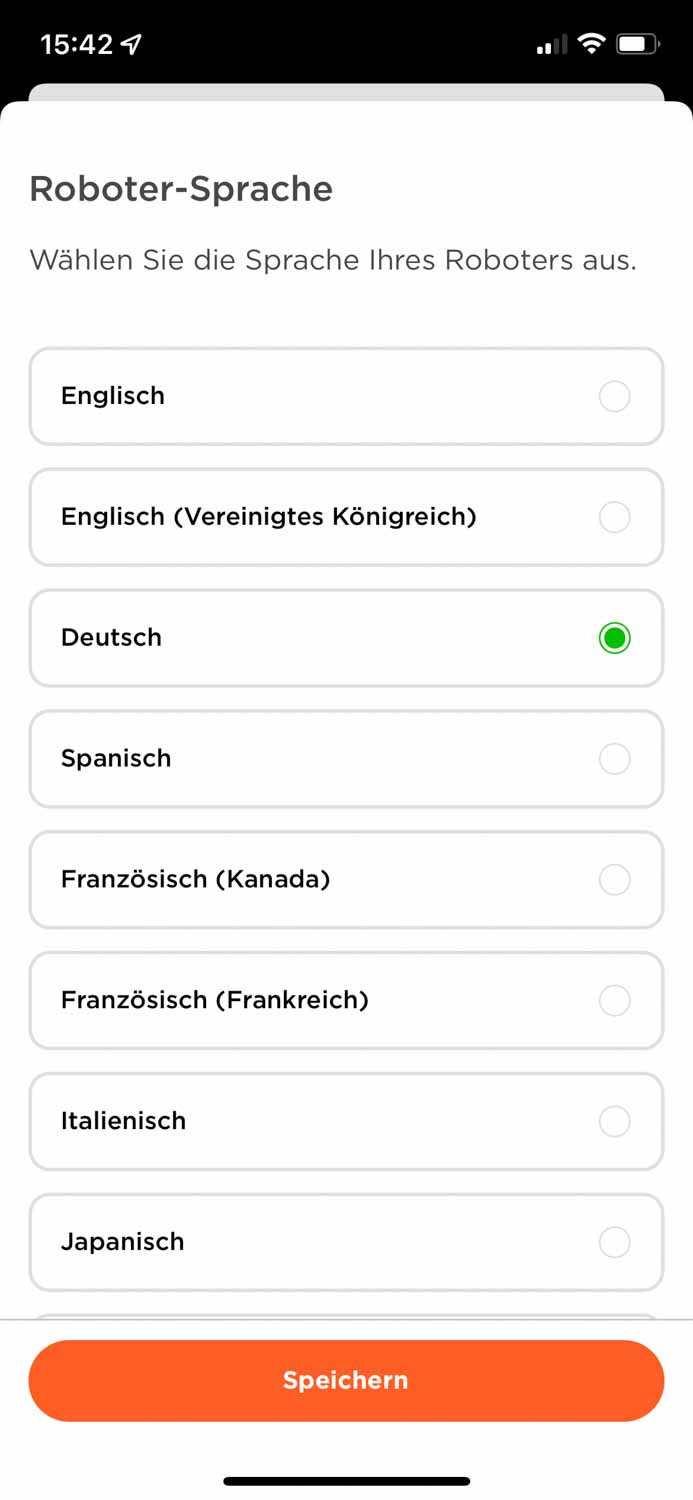
Task: Tap the home indicator bar
Action: 346,1481
